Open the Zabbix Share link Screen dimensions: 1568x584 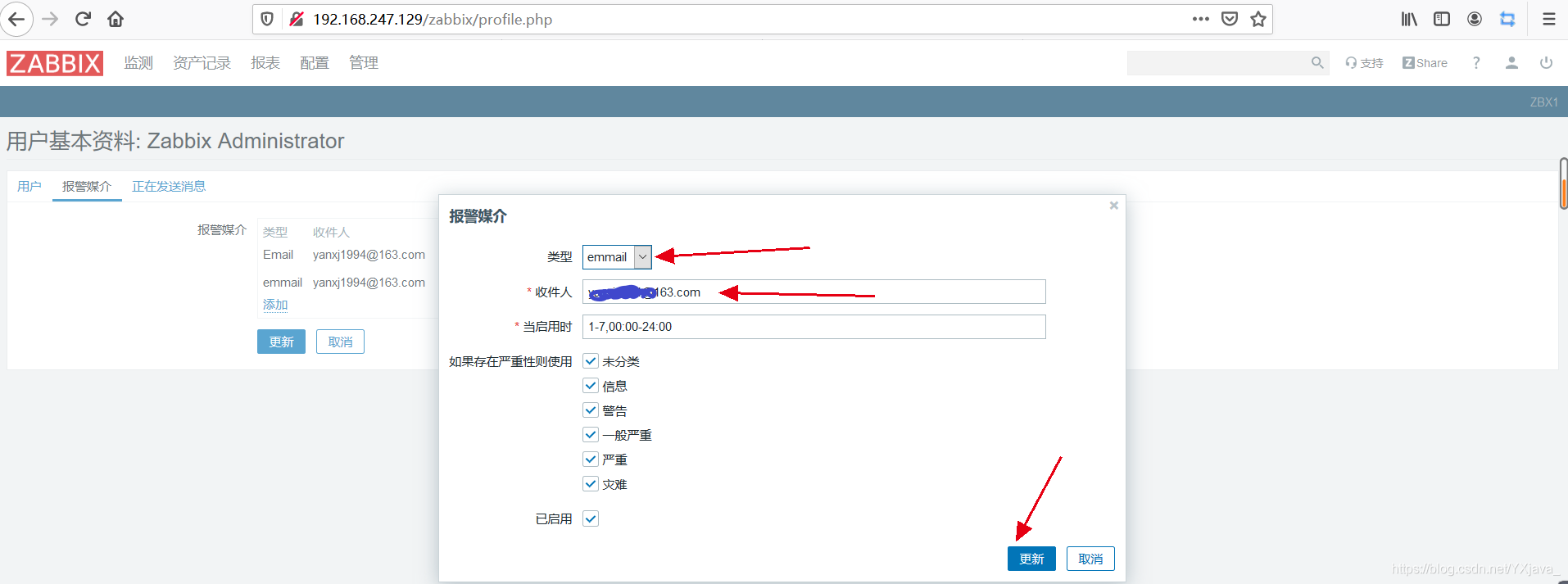(x=1425, y=63)
